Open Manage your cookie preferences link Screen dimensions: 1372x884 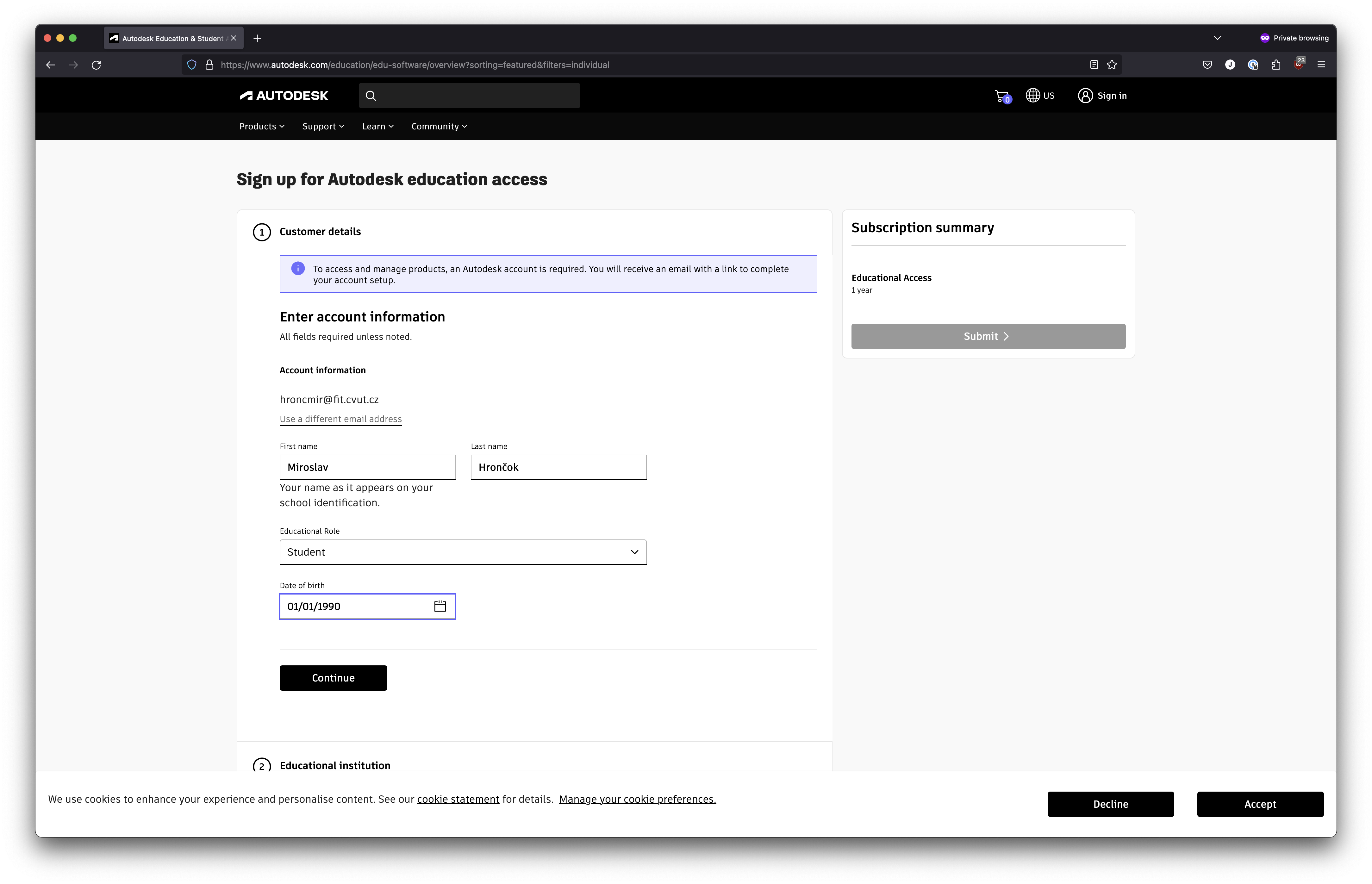[x=637, y=799]
